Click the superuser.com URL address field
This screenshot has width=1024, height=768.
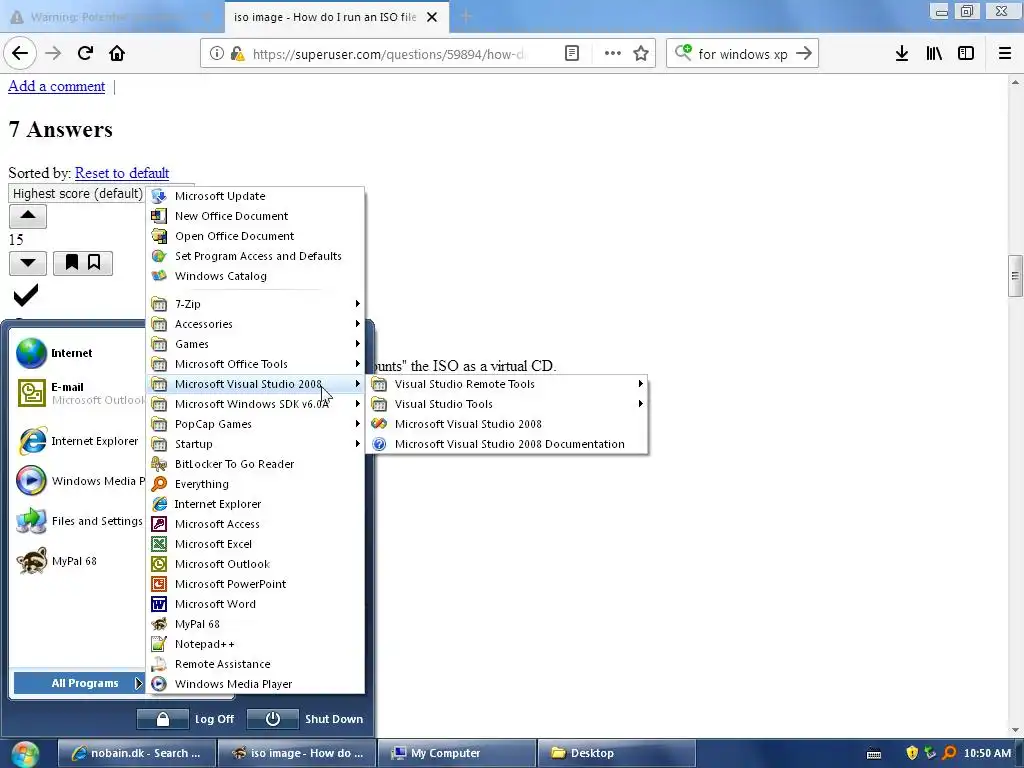pos(388,54)
